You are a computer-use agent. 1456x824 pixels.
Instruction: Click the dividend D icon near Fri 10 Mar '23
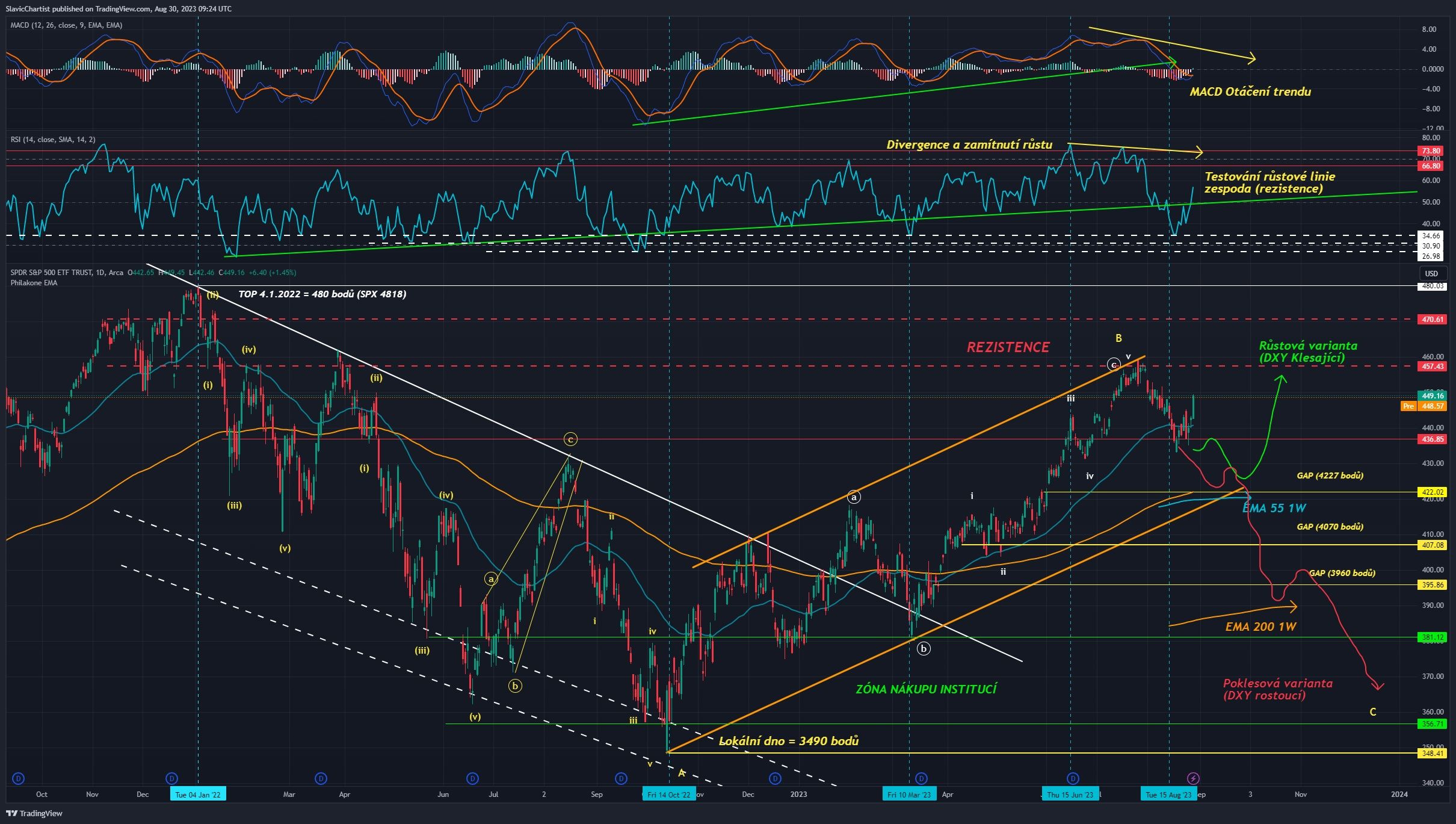point(922,778)
